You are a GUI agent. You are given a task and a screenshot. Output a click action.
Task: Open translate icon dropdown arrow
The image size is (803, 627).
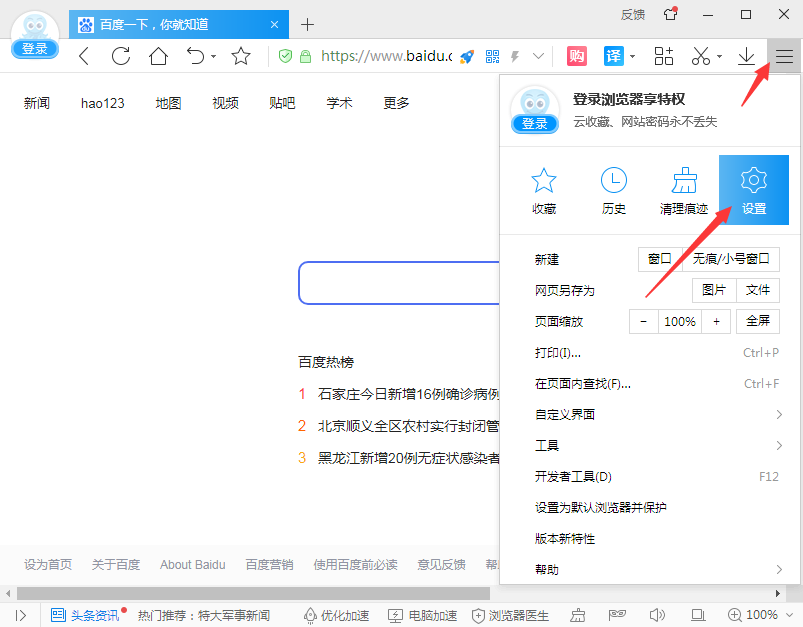tap(632, 56)
